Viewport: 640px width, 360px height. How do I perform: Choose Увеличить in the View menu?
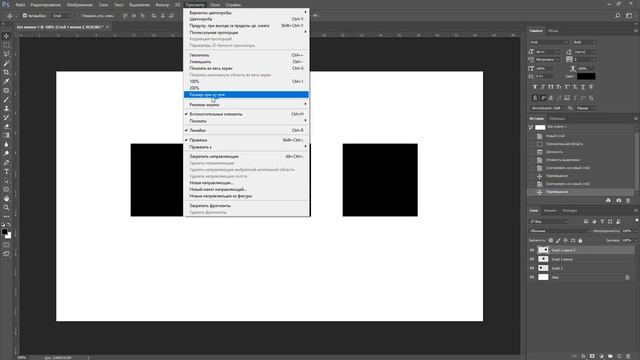point(246,55)
